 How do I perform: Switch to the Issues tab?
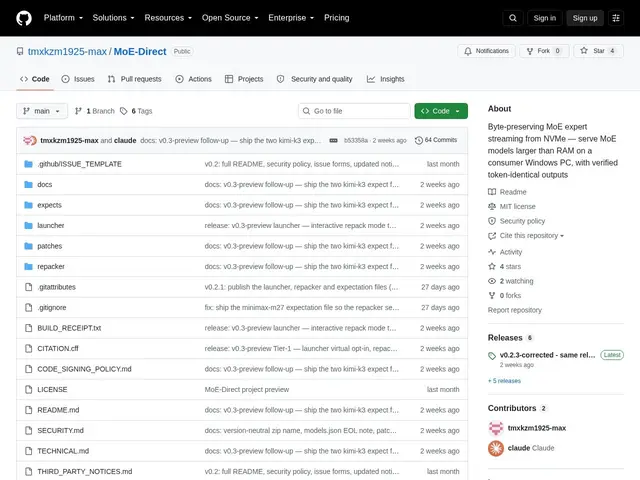point(78,79)
